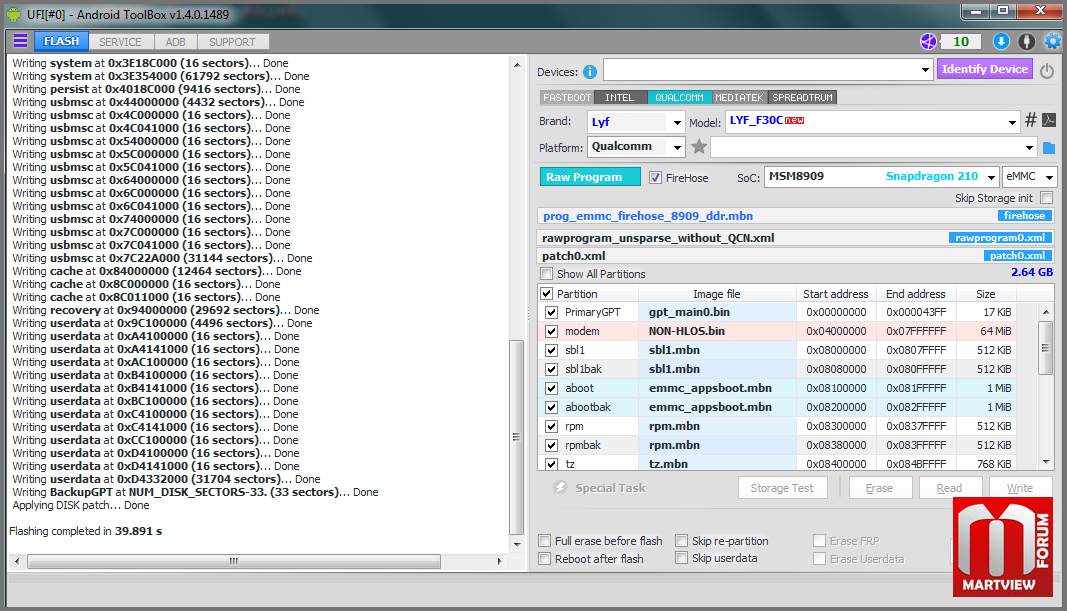Click the power icon next to Identify Device

point(1047,70)
